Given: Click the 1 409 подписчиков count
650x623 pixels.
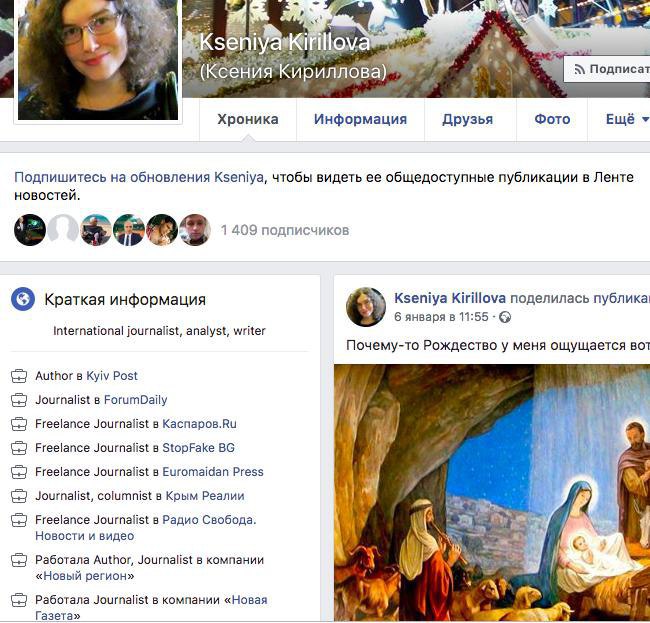Looking at the screenshot, I should [x=285, y=230].
